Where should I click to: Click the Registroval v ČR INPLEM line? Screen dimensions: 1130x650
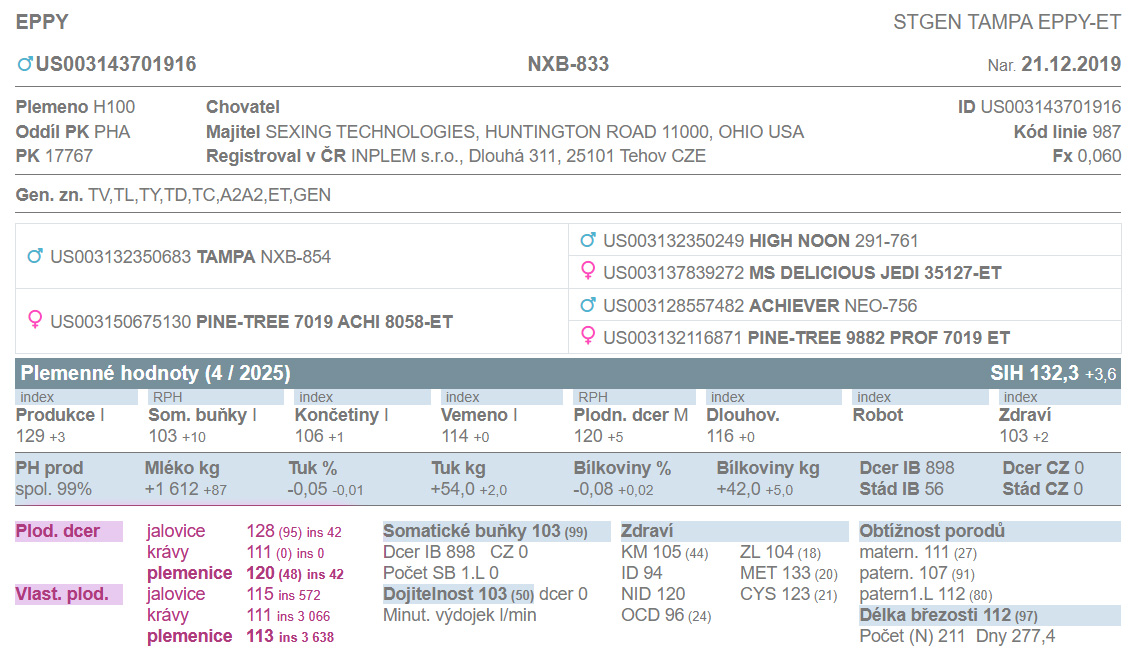(456, 156)
